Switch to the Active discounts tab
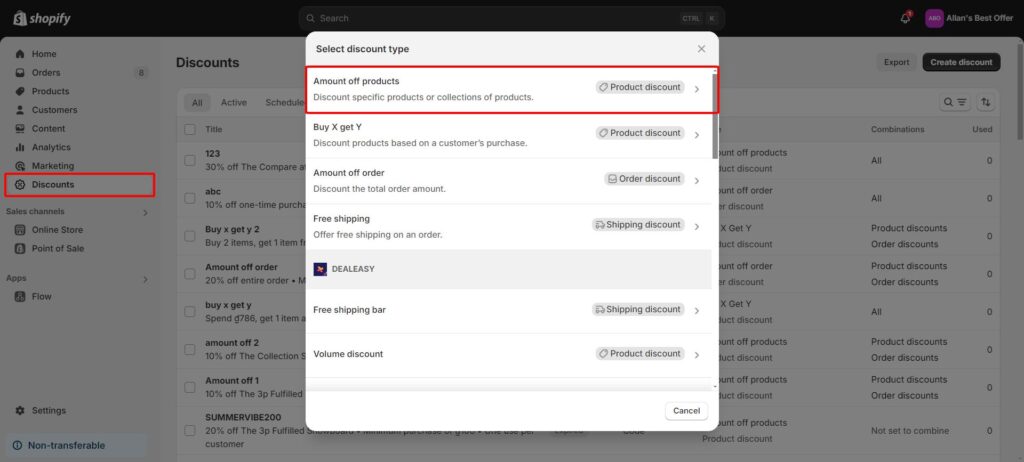 234,103
